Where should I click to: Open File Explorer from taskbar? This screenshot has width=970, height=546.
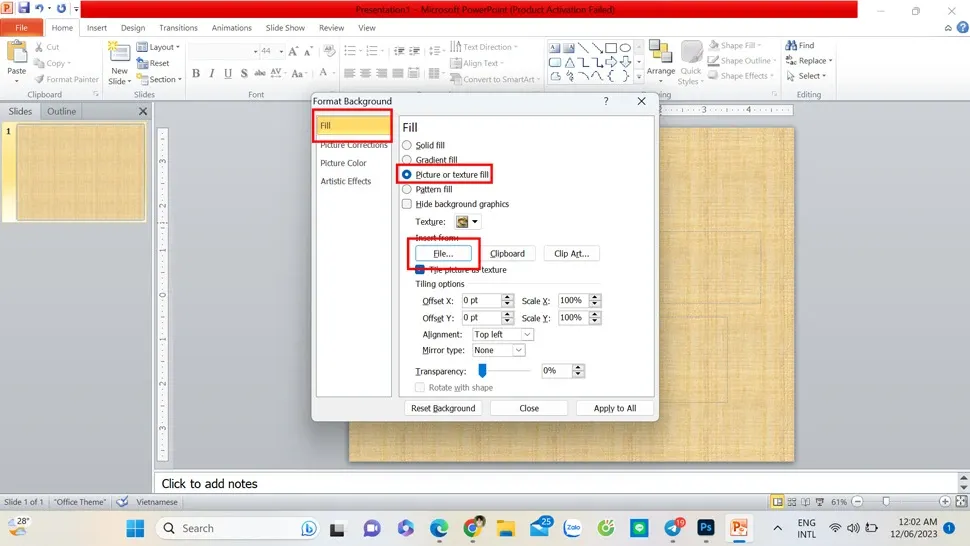[x=505, y=528]
